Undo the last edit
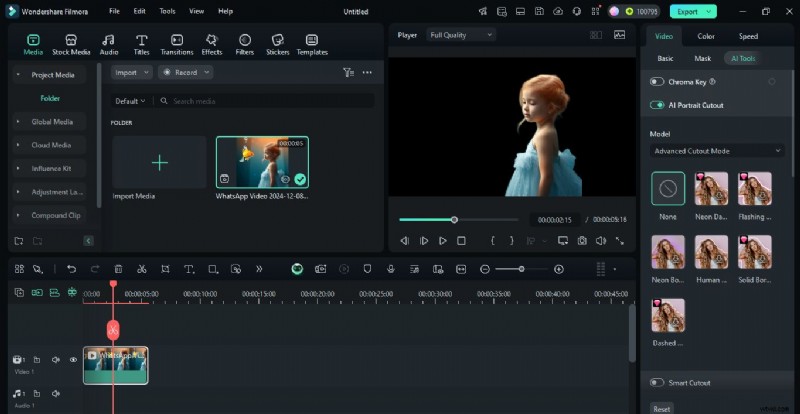 71,269
